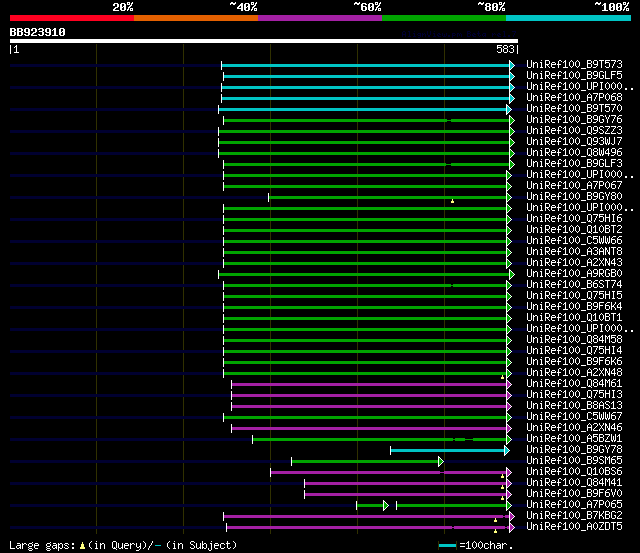Click the green ~80% identity legend segment

444,18
